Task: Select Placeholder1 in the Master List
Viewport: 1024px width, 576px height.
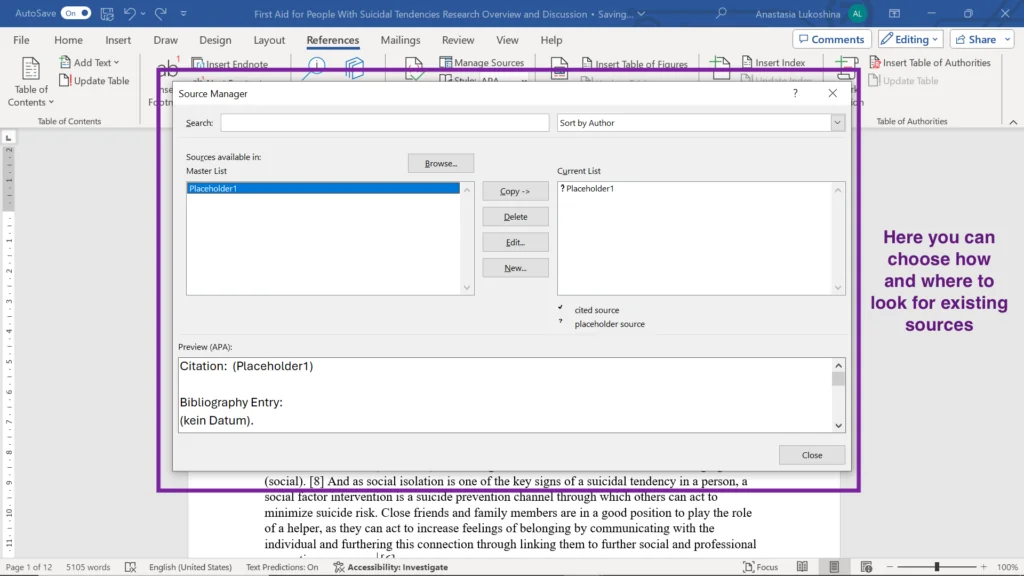Action: pyautogui.click(x=322, y=188)
